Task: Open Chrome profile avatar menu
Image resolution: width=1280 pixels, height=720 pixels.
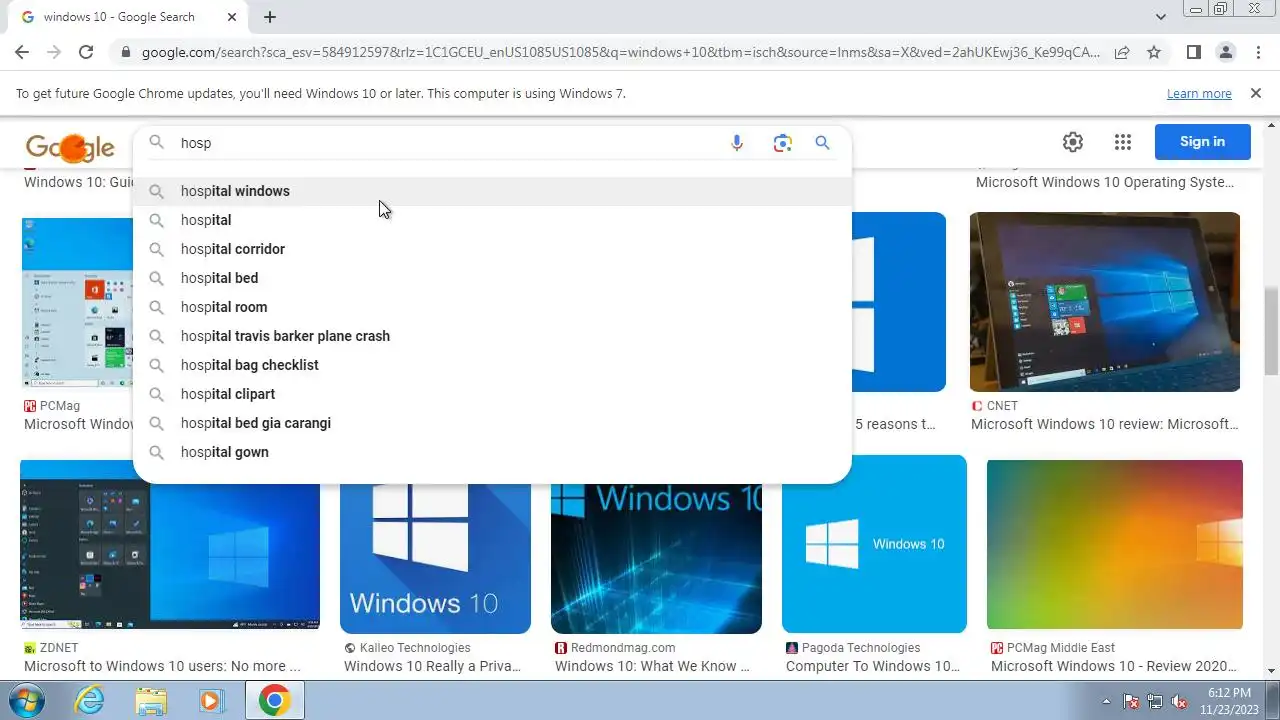Action: pos(1226,52)
